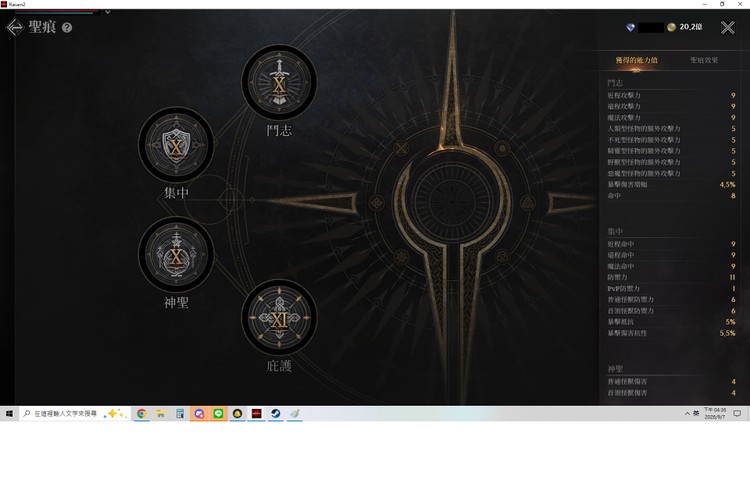
Task: Open the Windows Start menu
Action: coord(9,414)
